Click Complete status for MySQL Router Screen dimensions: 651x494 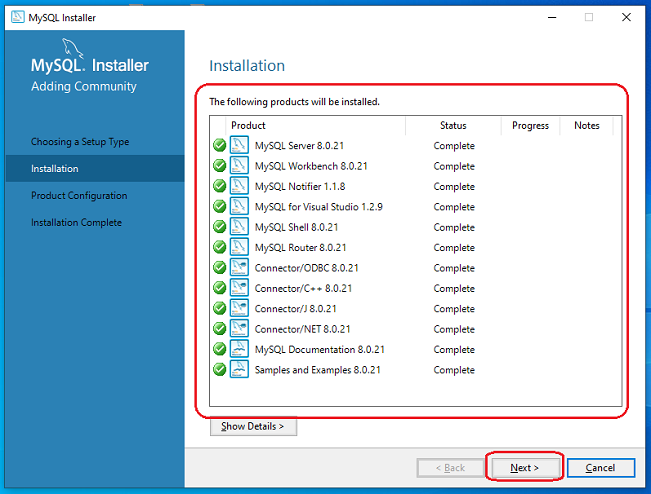pyautogui.click(x=454, y=247)
